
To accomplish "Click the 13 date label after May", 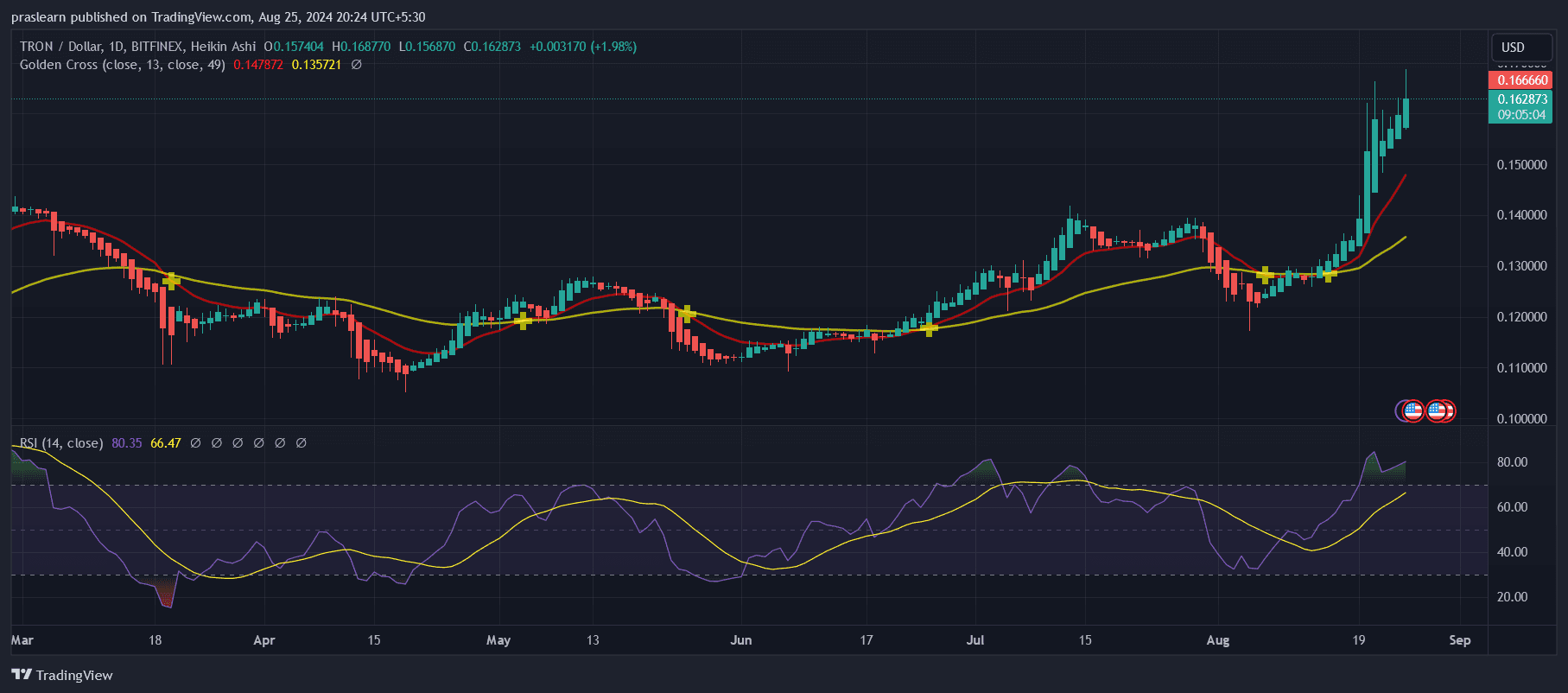I will 593,640.
